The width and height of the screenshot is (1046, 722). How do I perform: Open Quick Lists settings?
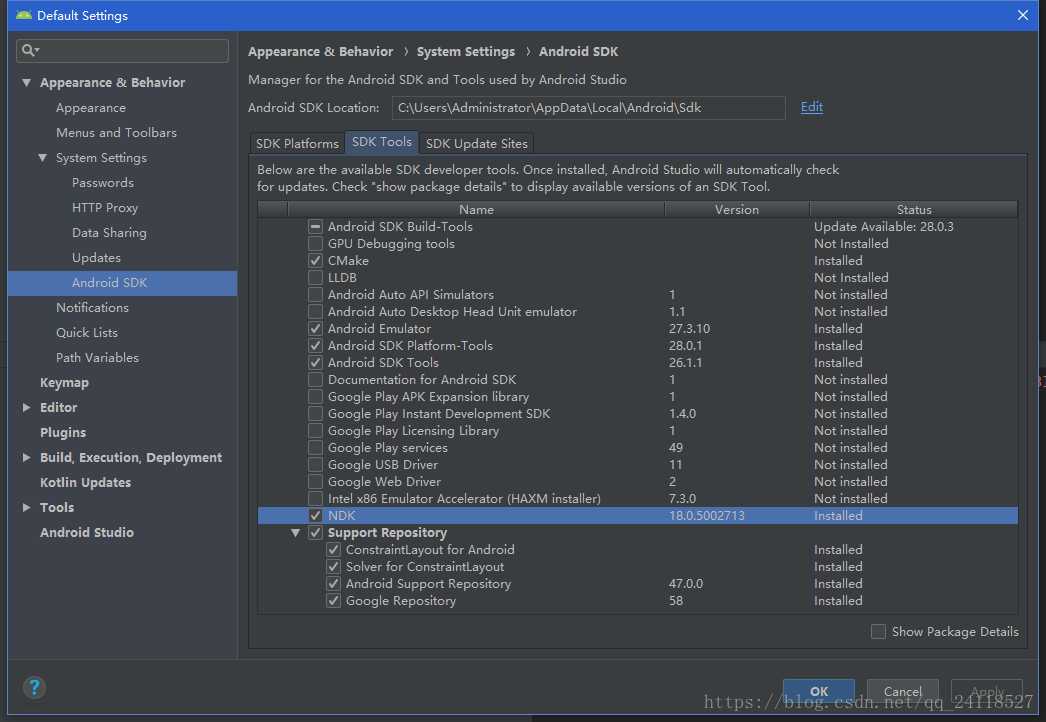pyautogui.click(x=87, y=333)
